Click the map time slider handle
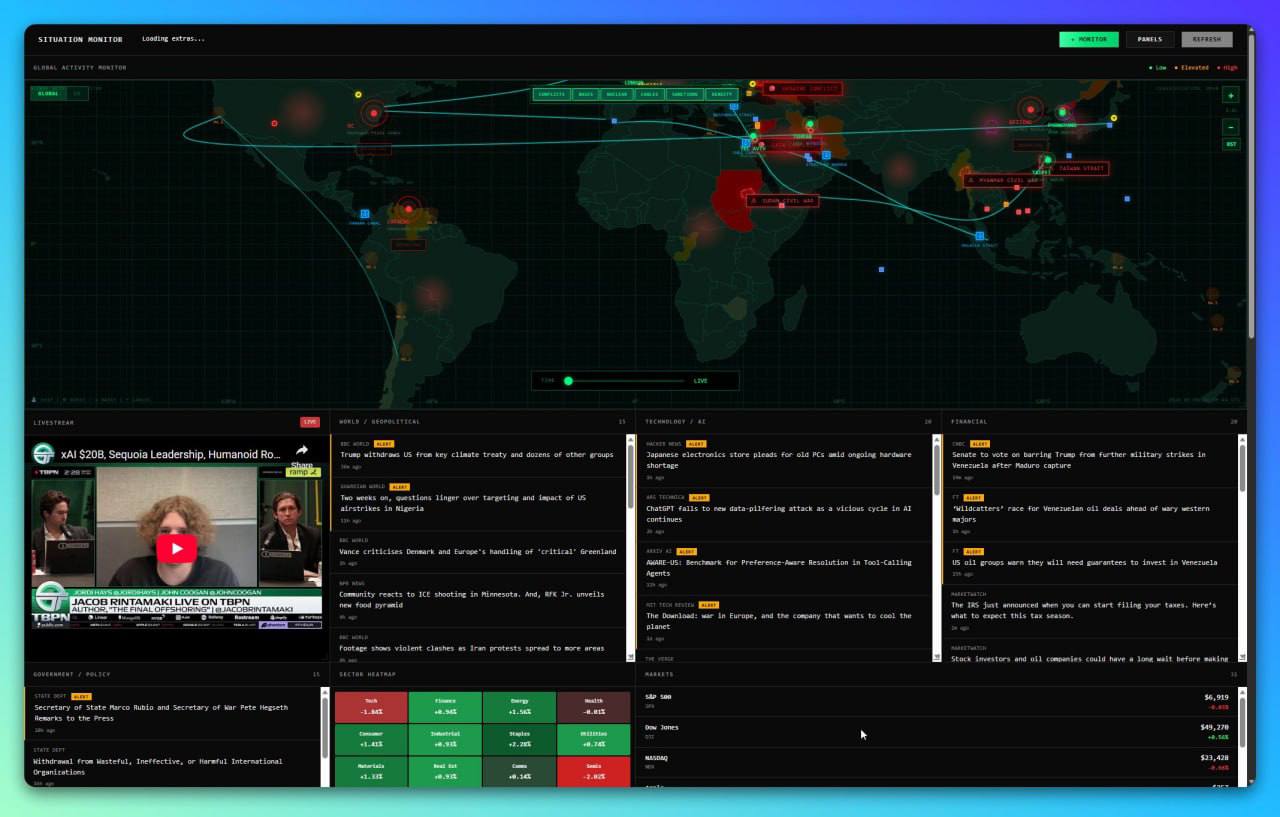The image size is (1280, 817). coord(568,381)
